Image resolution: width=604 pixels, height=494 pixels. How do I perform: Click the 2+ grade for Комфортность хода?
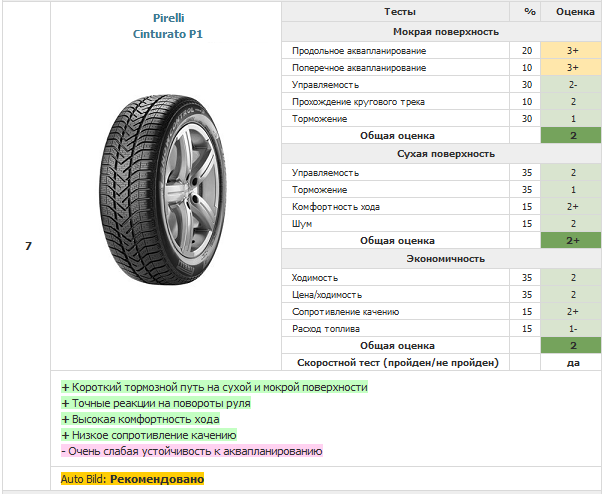[571, 206]
